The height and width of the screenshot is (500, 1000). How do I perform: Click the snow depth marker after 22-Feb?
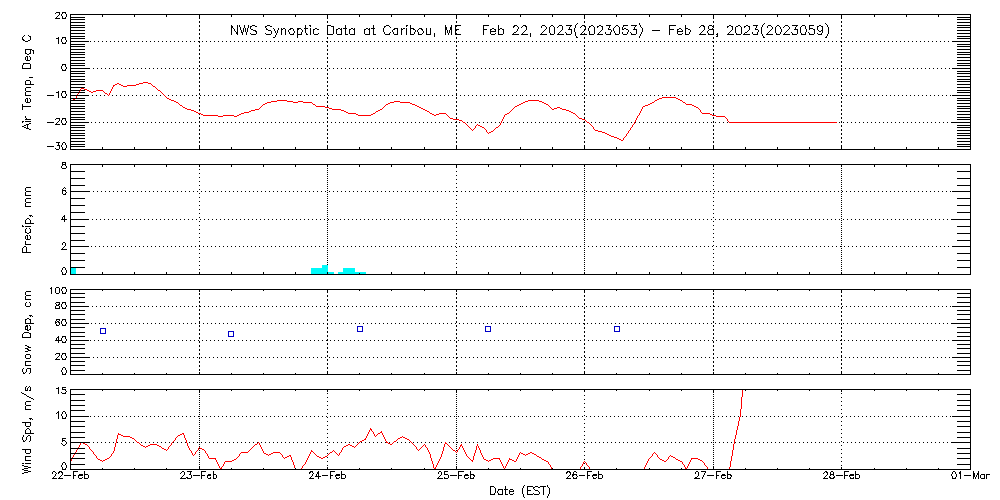click(x=103, y=331)
